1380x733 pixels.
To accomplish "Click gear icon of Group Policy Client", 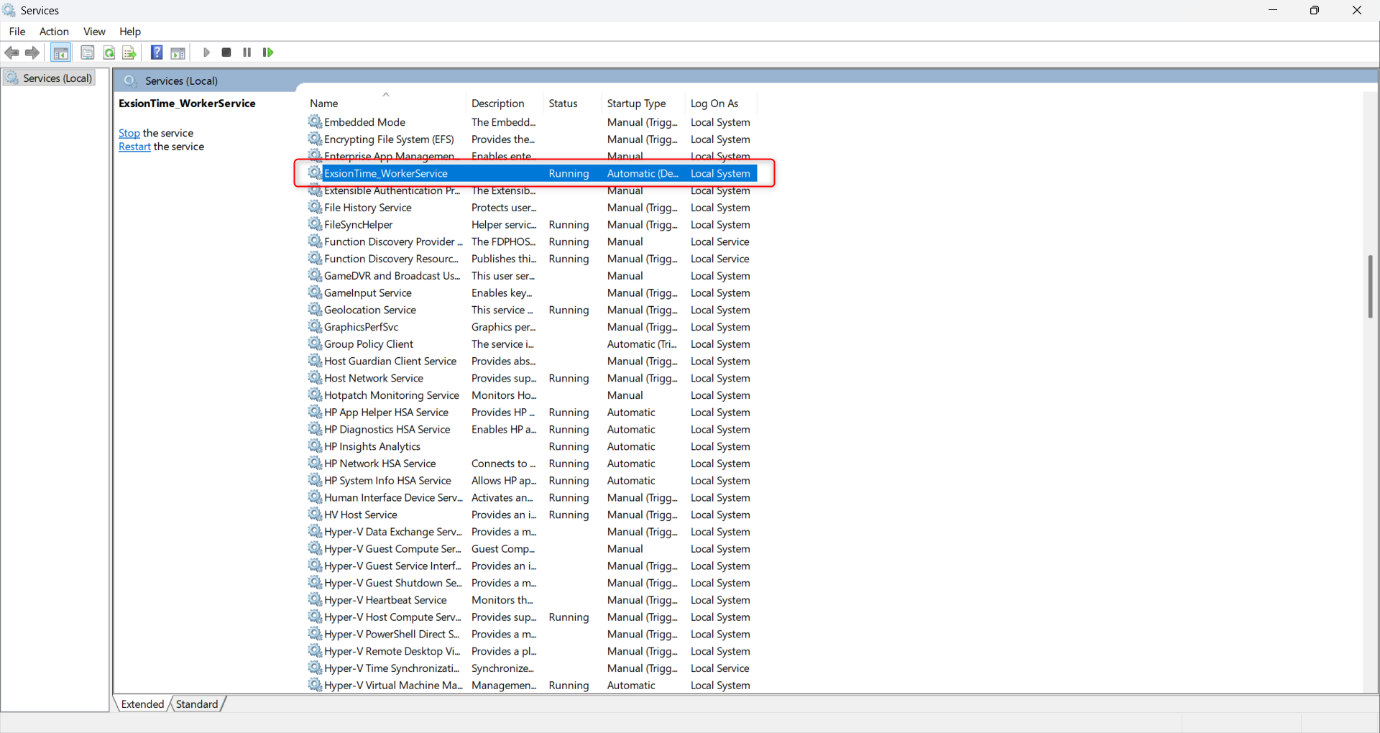I will [315, 344].
